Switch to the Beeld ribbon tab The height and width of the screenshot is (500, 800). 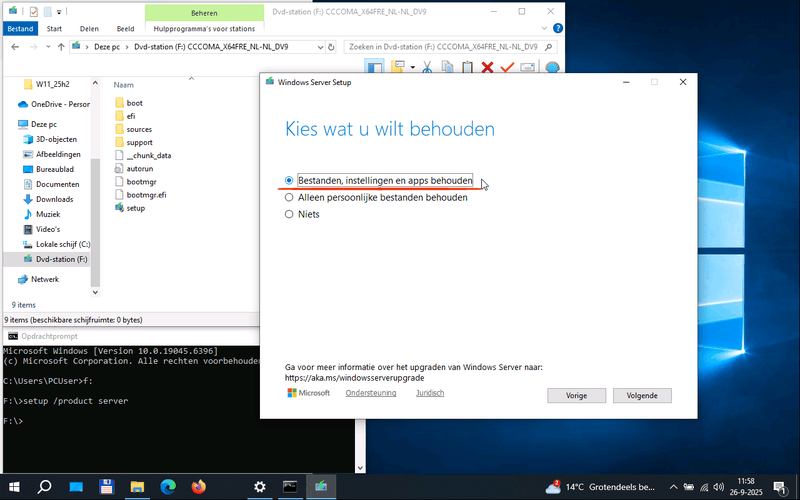click(x=125, y=29)
